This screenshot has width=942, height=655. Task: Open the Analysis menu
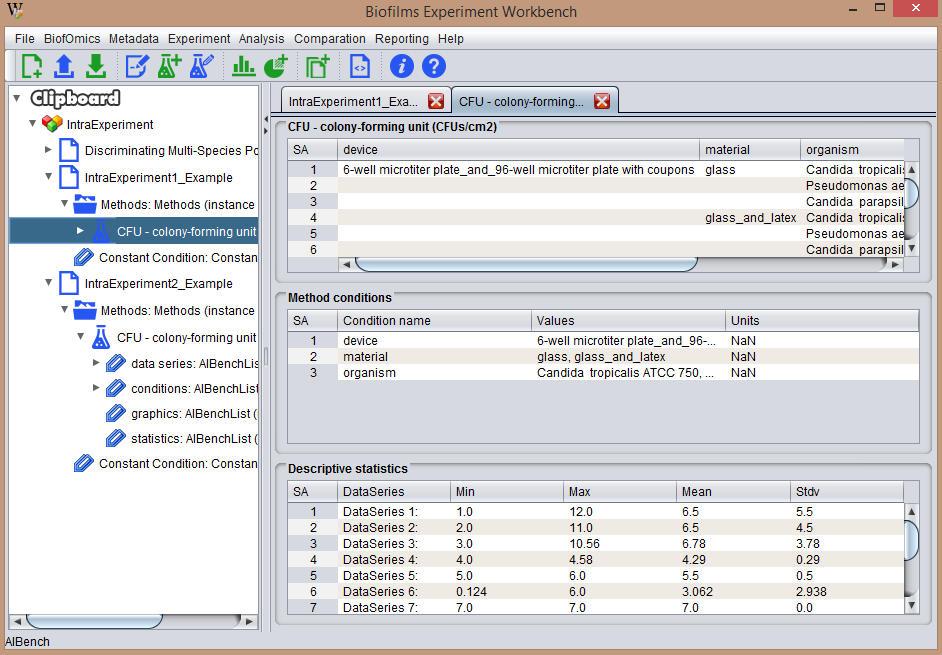(x=261, y=38)
